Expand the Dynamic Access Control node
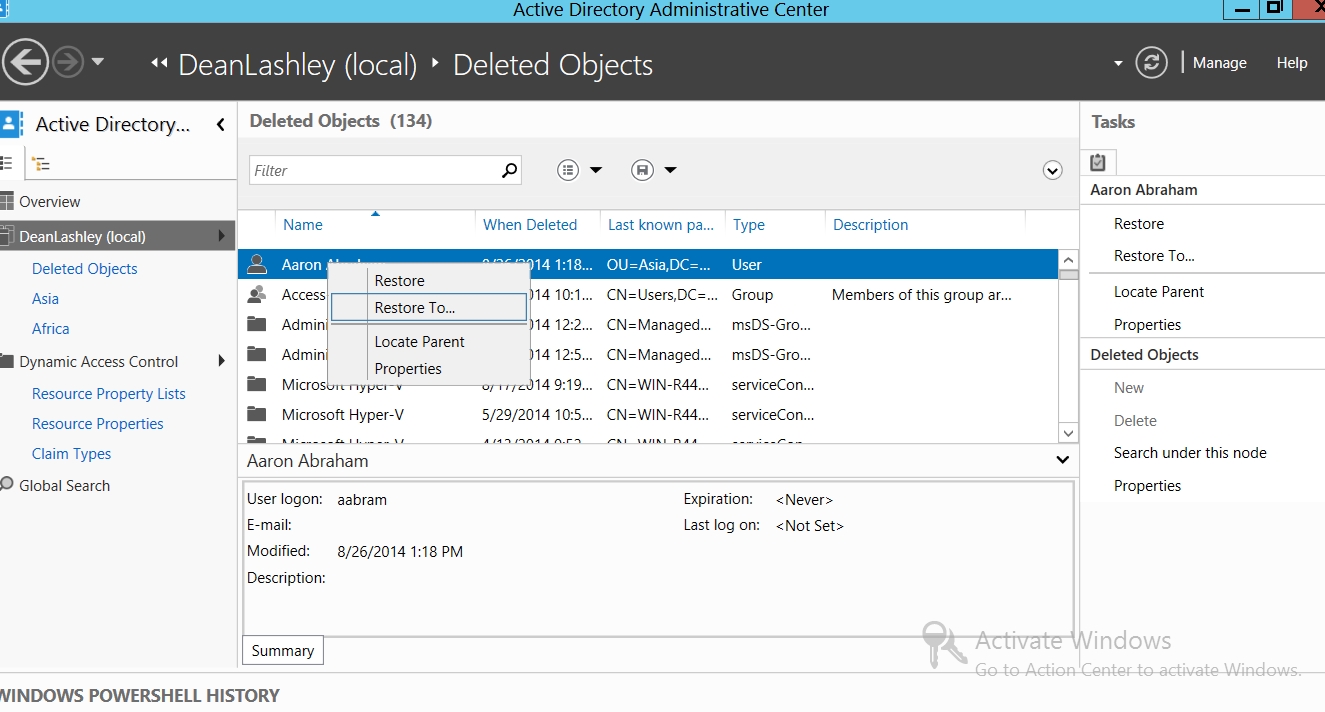The width and height of the screenshot is (1325, 712). point(221,361)
